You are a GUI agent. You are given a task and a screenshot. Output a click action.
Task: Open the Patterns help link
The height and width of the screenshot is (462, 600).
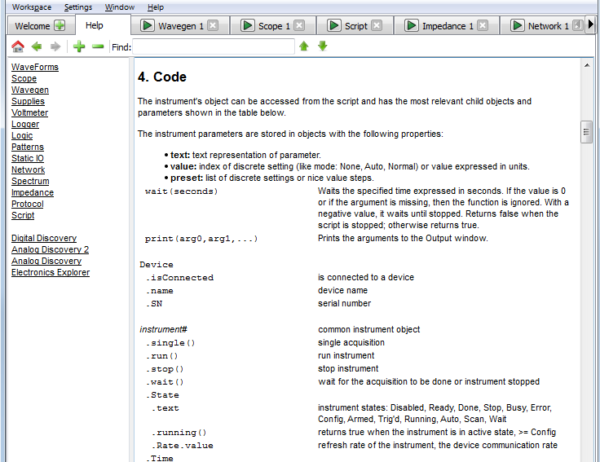28,147
